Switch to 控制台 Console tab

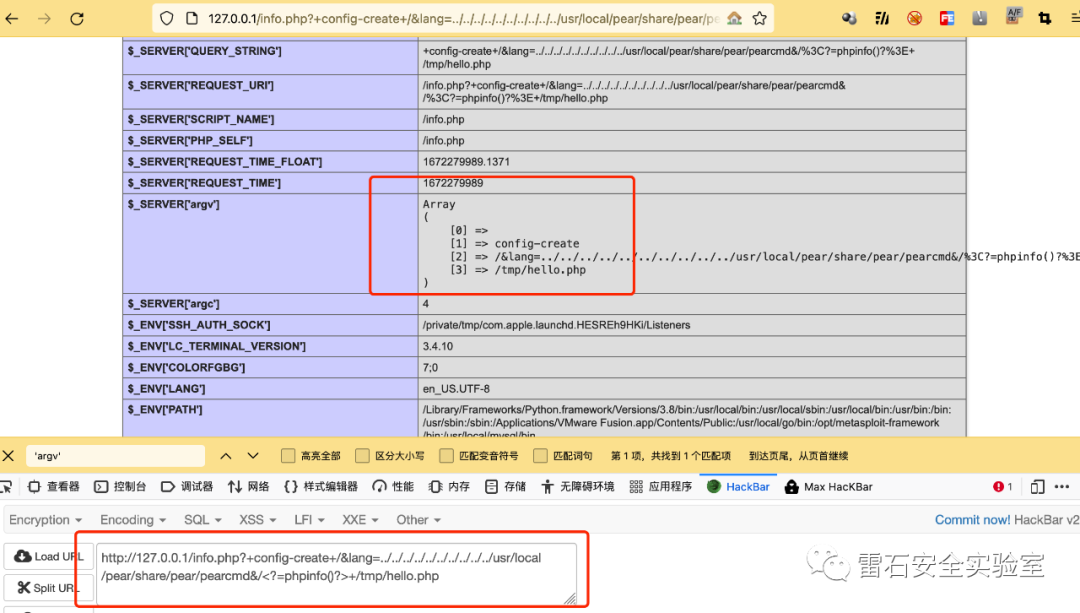point(120,487)
